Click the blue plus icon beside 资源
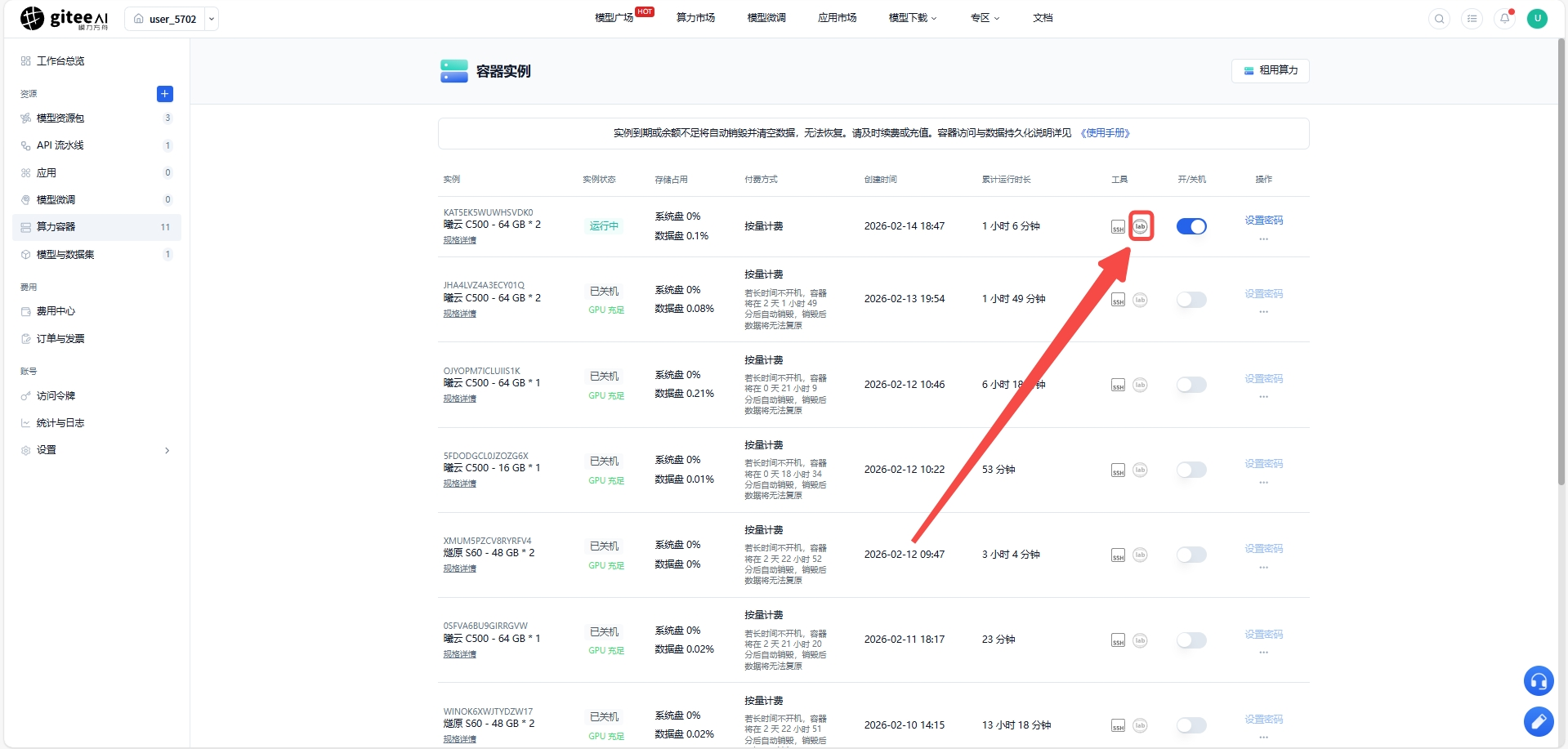1568x749 pixels. (164, 94)
